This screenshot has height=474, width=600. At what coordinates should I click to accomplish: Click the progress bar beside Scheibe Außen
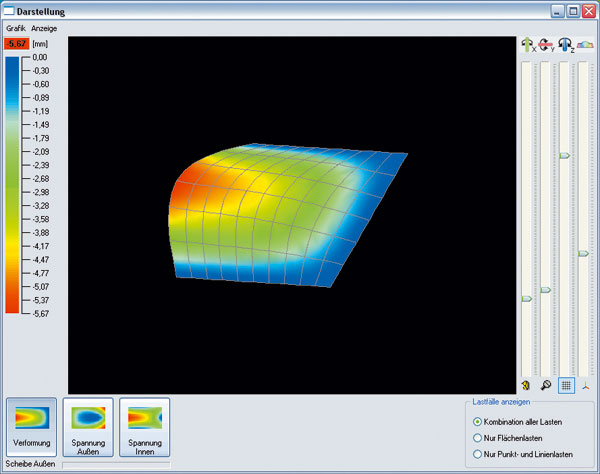(116, 465)
